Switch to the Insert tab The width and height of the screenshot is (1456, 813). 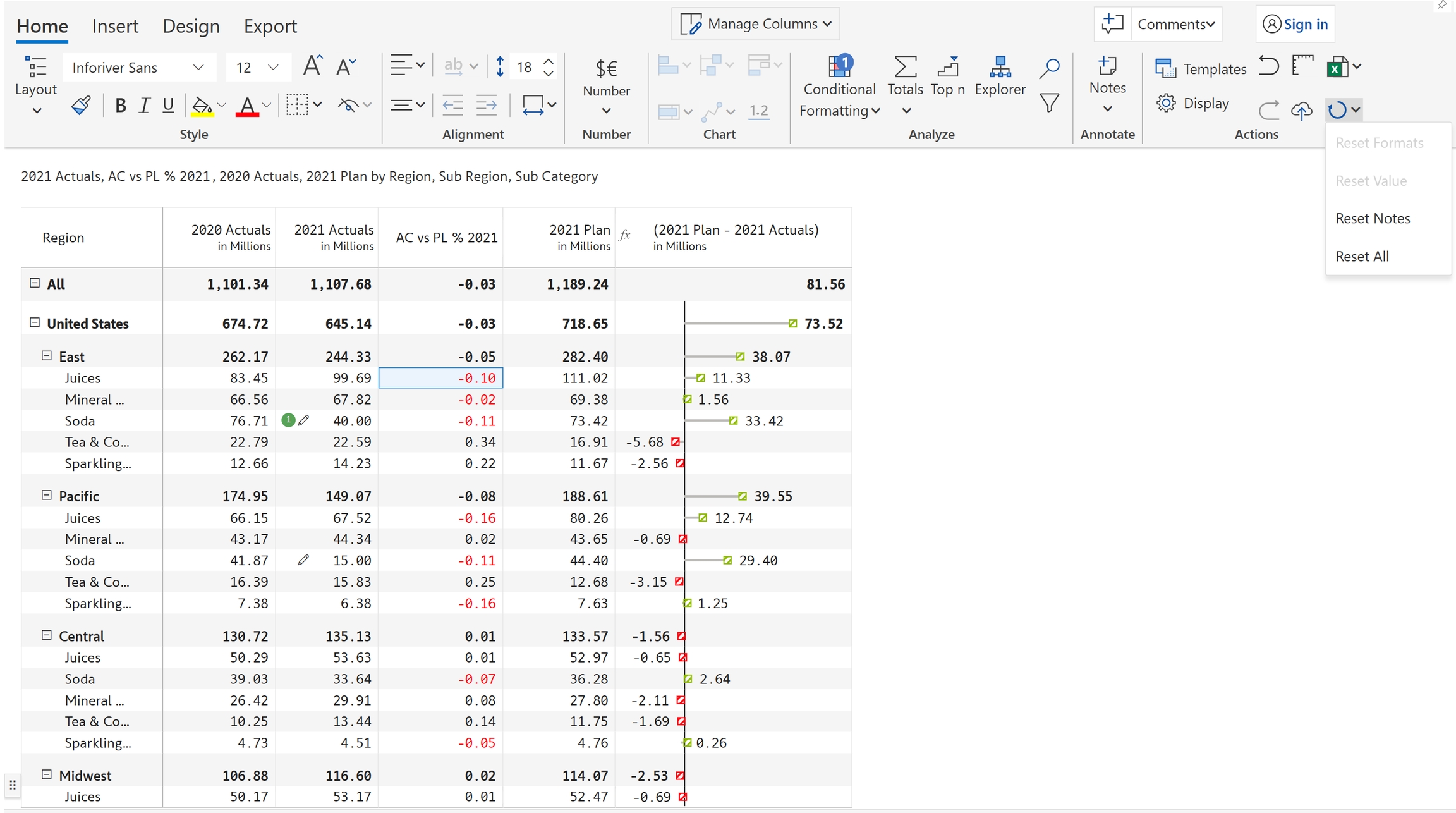(115, 26)
